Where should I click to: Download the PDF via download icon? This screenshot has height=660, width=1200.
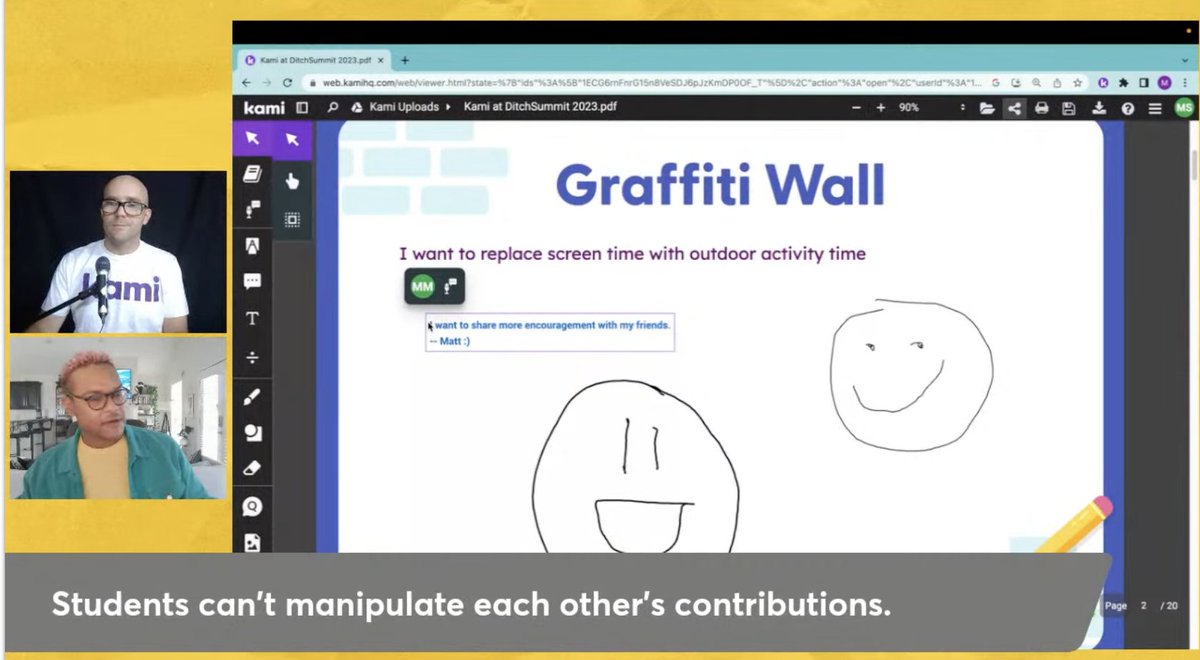click(x=1100, y=108)
